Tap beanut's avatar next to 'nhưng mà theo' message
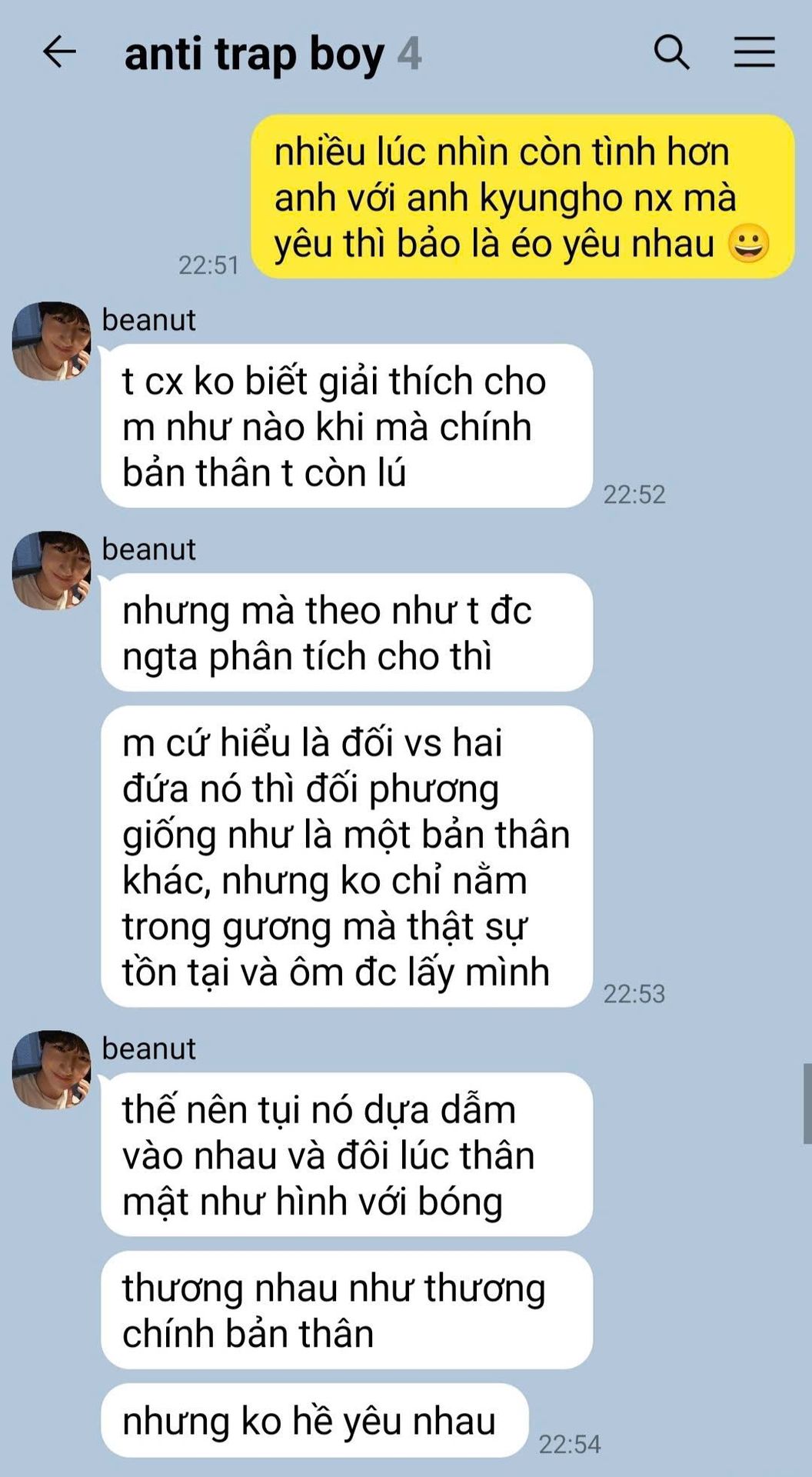 click(x=52, y=570)
